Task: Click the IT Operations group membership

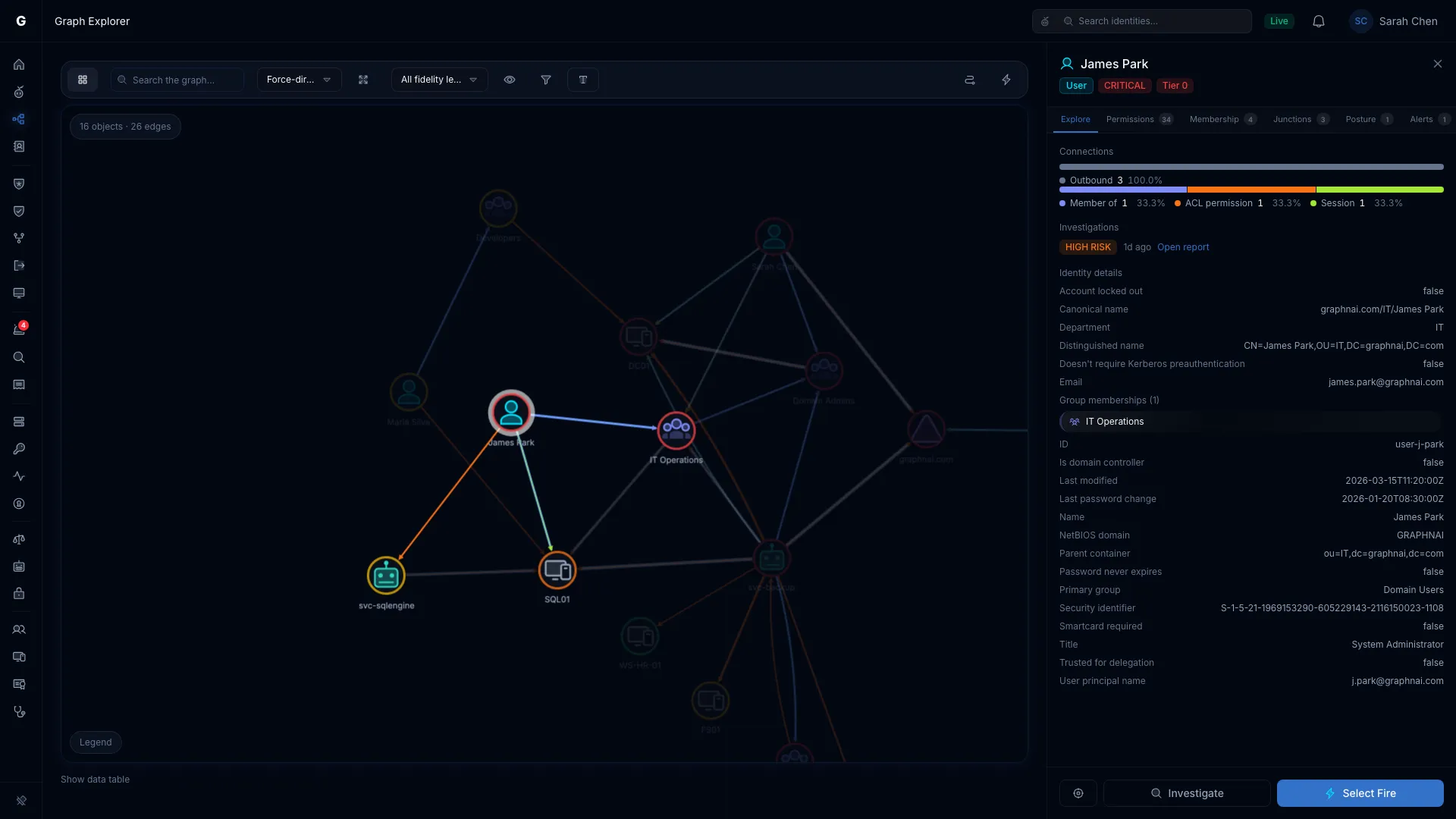Action: pos(1251,422)
